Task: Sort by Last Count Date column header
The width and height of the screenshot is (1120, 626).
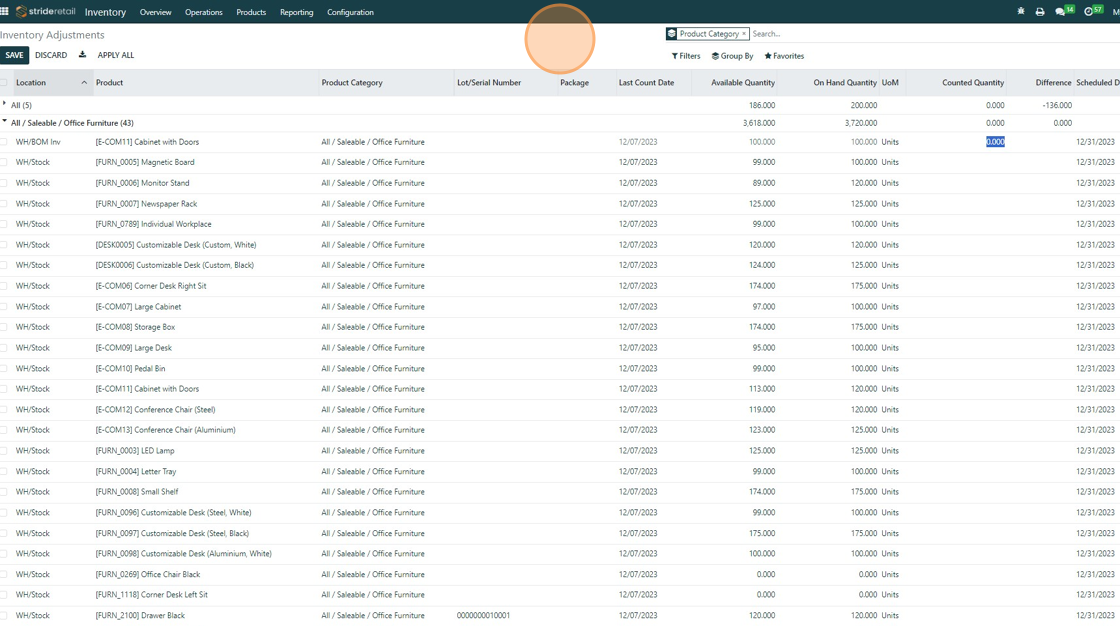Action: pos(653,83)
